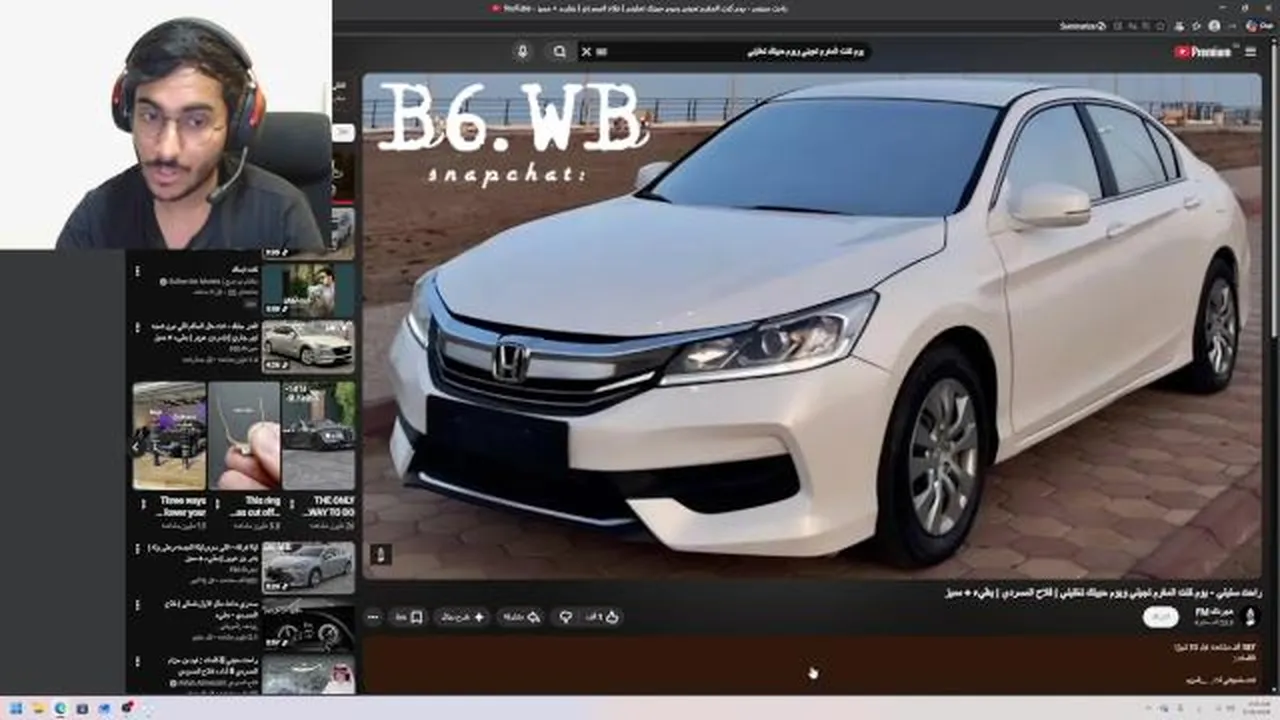Screen dimensions: 1280x720
Task: Open options menu for dashboard gauges sidebar video
Action: tap(136, 605)
